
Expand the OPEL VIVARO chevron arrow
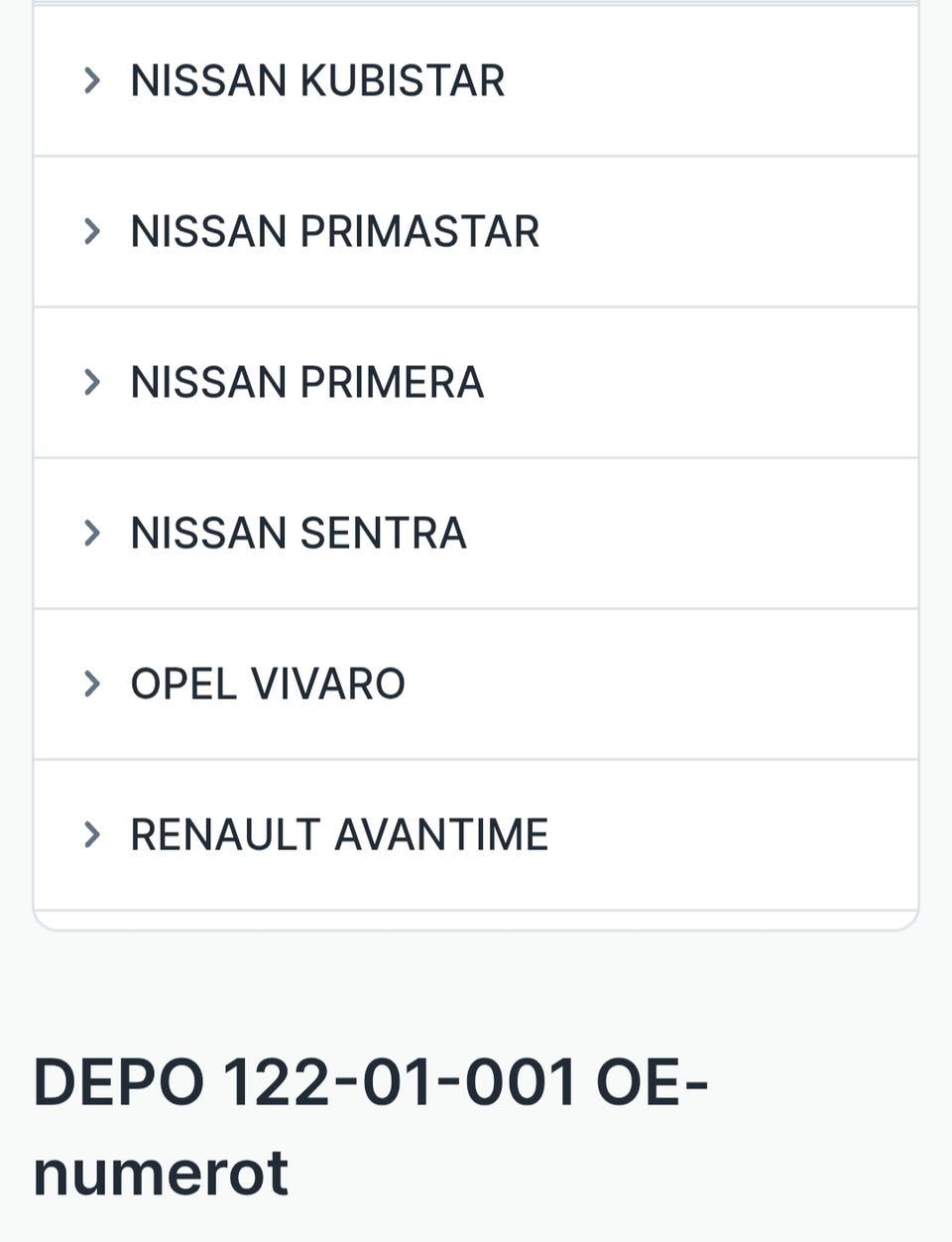[92, 683]
